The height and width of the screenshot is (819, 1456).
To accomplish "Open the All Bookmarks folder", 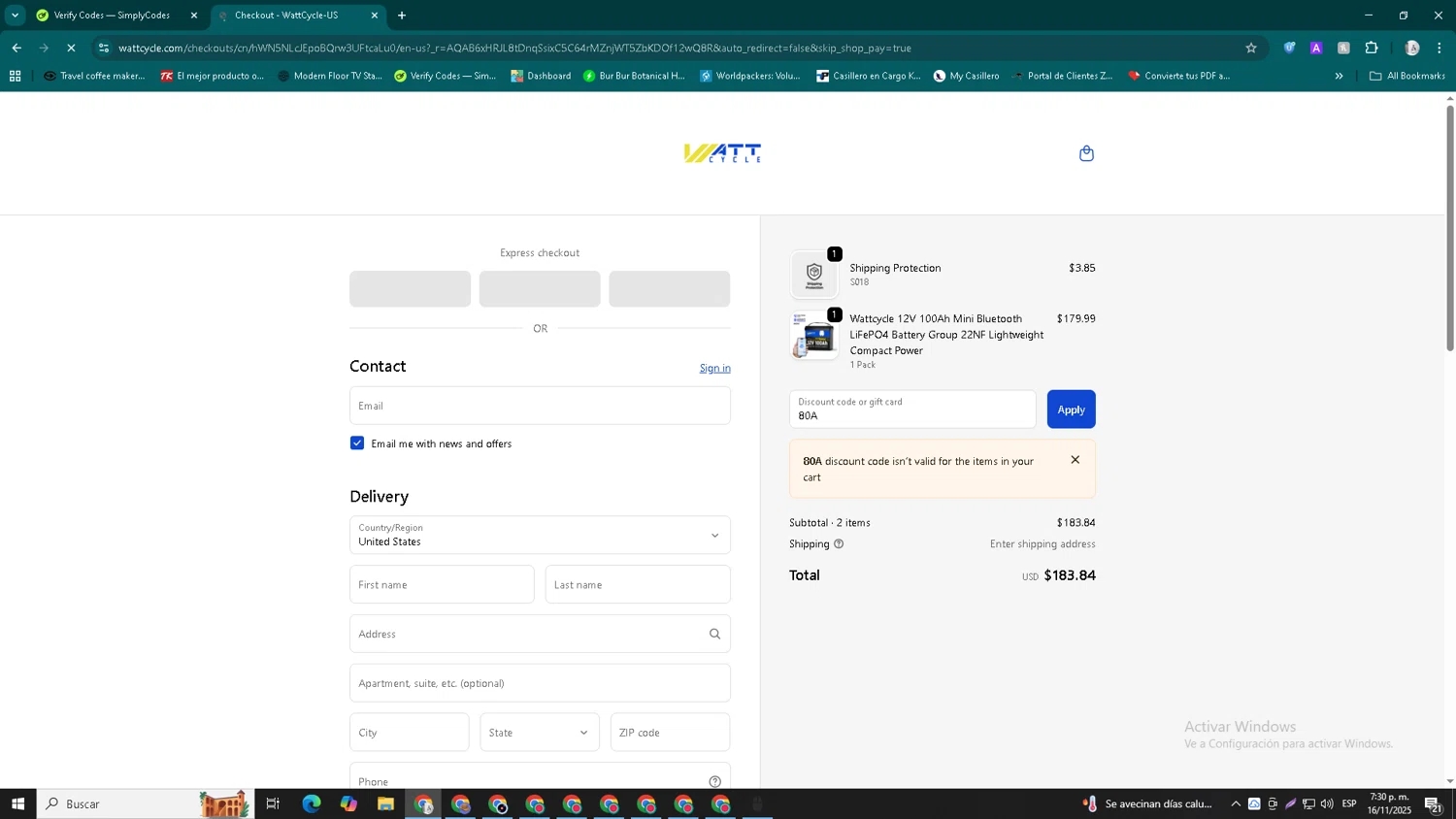I will (1407, 76).
